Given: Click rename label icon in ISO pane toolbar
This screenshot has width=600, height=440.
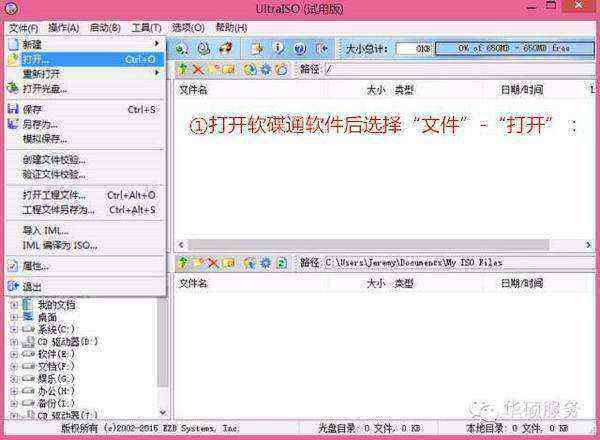Looking at the screenshot, I should [228, 69].
